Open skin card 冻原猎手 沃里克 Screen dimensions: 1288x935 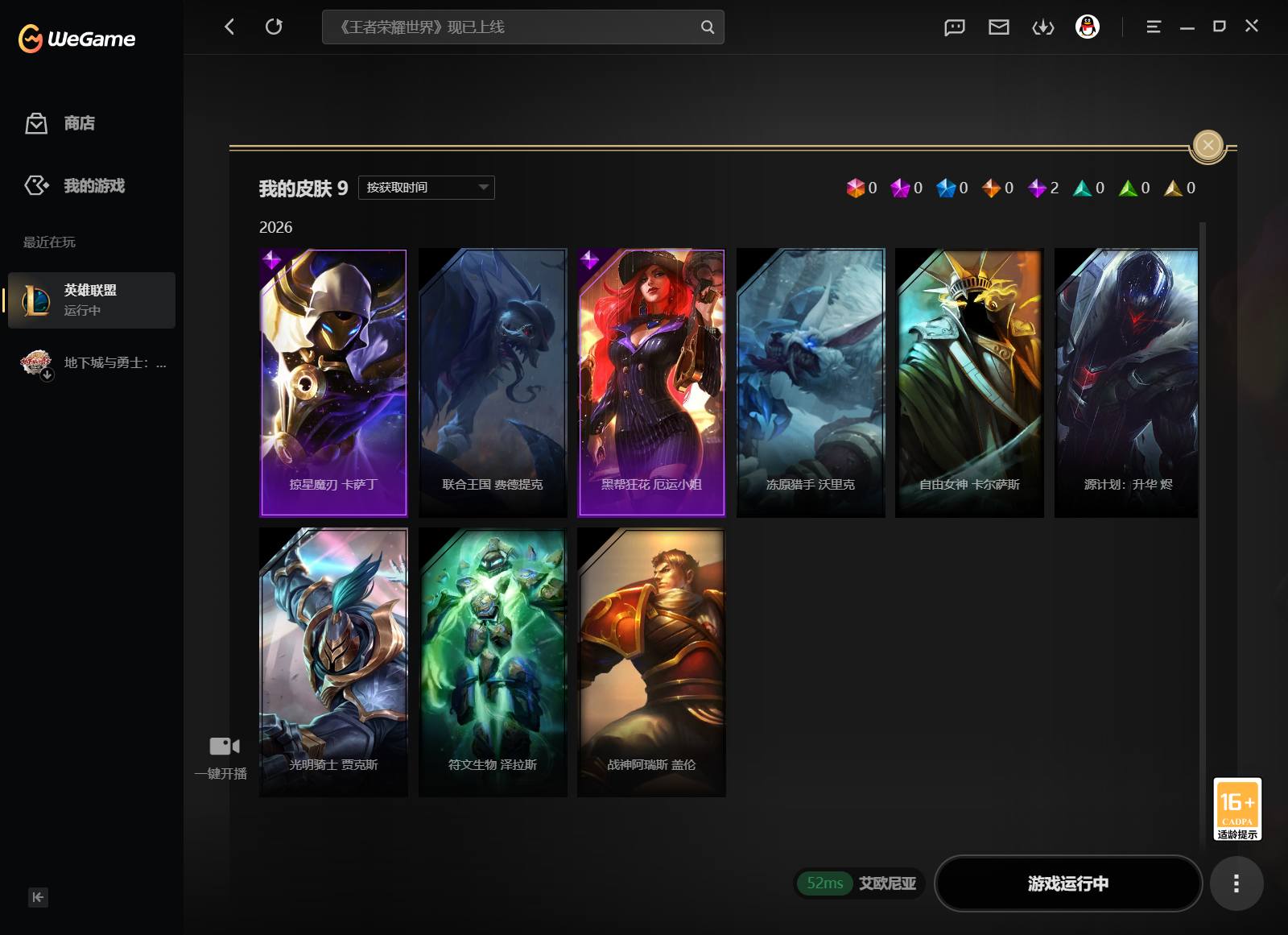pos(811,383)
